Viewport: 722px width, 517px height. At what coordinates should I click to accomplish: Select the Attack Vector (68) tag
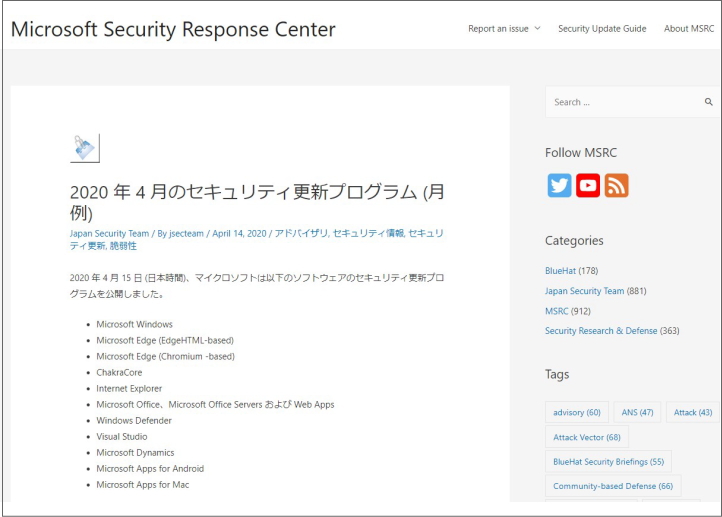click(x=586, y=437)
